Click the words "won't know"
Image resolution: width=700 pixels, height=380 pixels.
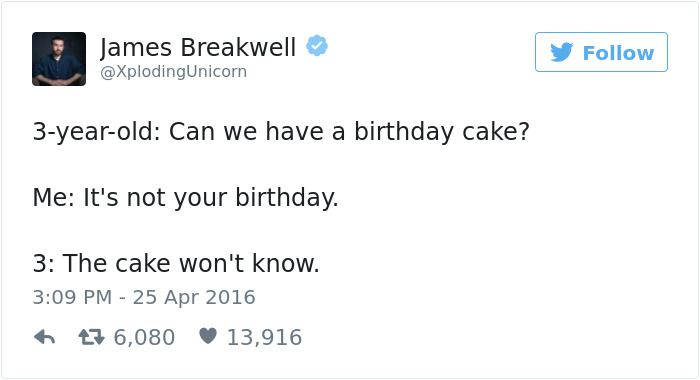click(249, 263)
